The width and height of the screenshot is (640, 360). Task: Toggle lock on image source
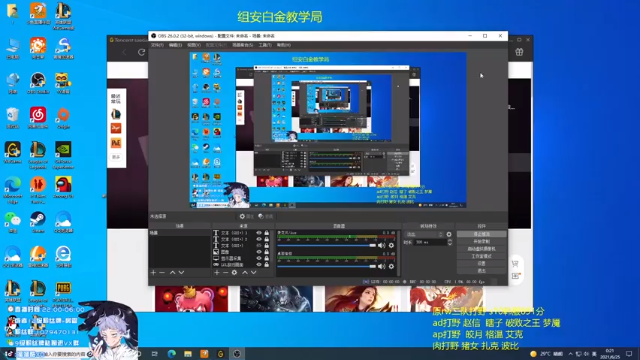tap(267, 252)
